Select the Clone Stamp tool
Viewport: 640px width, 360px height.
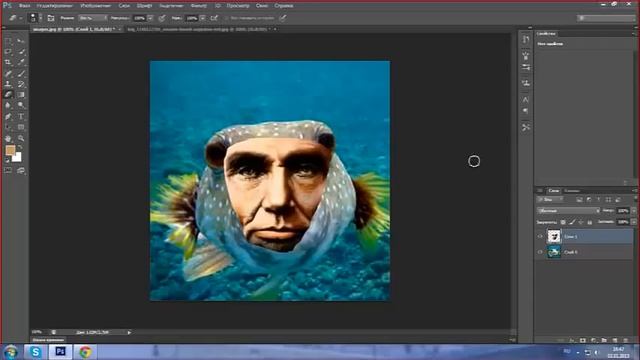8,84
